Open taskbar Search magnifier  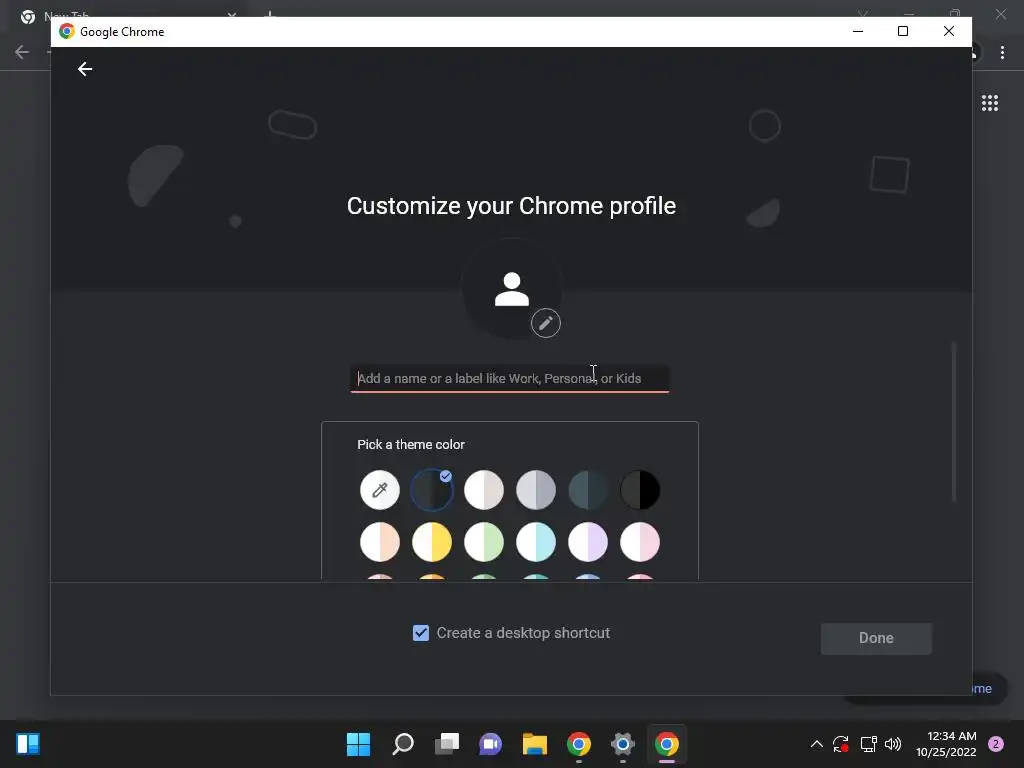click(x=403, y=744)
